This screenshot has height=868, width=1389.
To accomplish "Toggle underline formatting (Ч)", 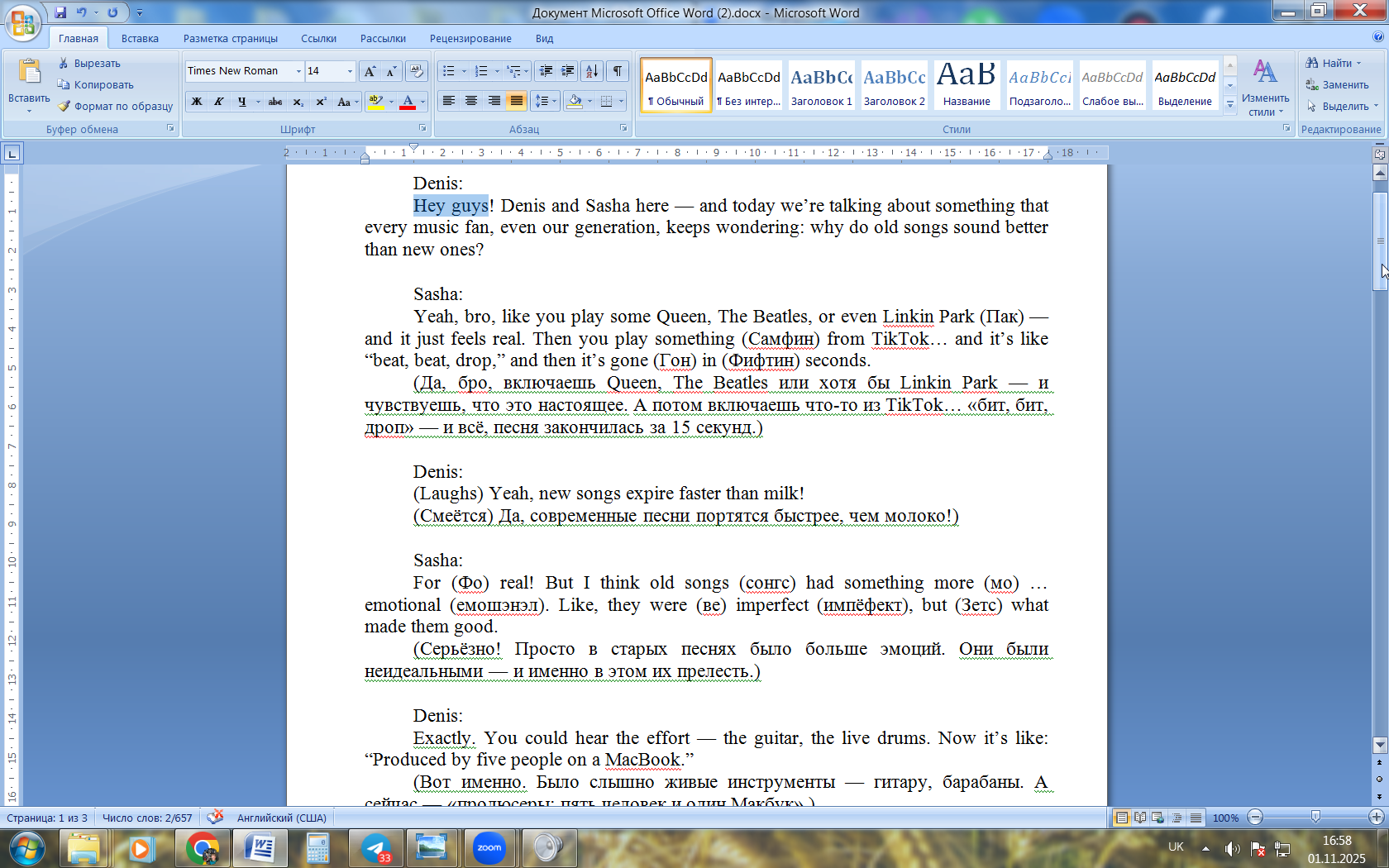I will tap(241, 102).
